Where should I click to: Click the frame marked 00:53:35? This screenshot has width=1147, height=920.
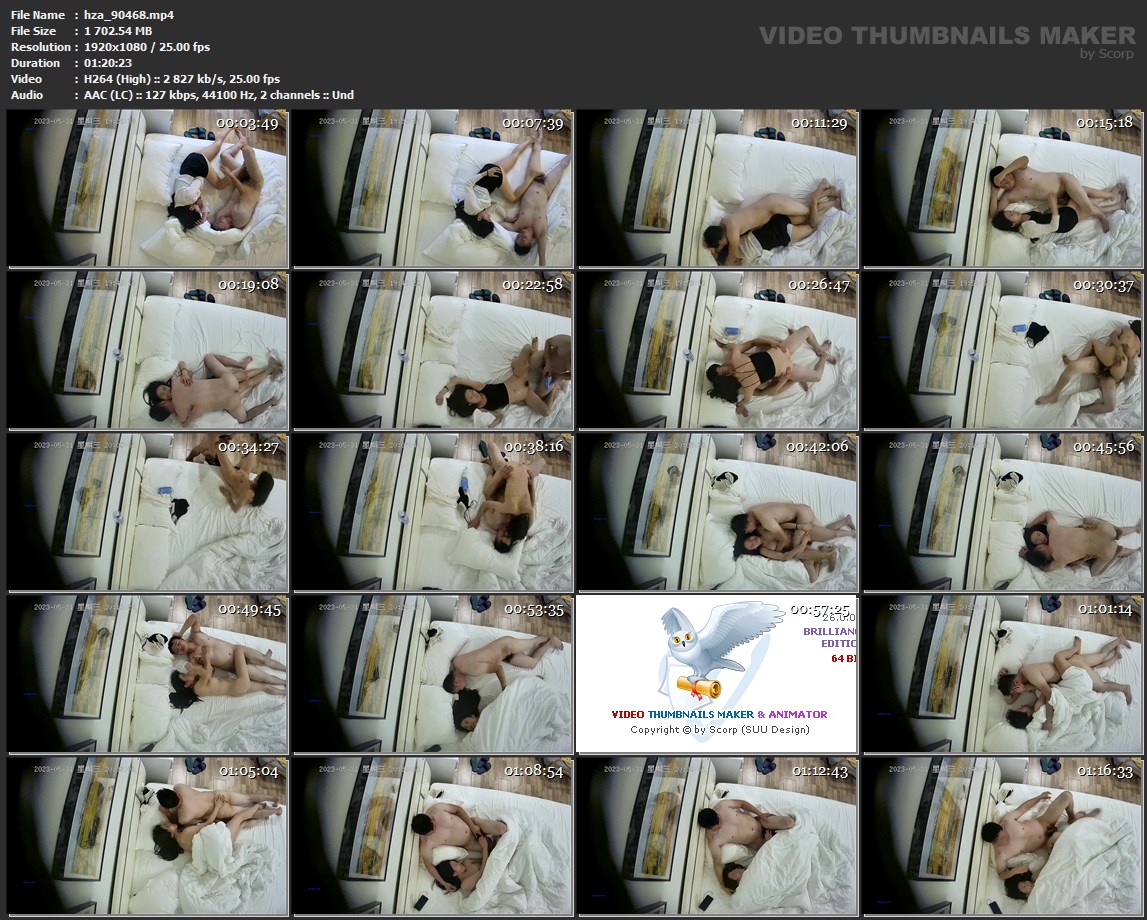(x=432, y=674)
